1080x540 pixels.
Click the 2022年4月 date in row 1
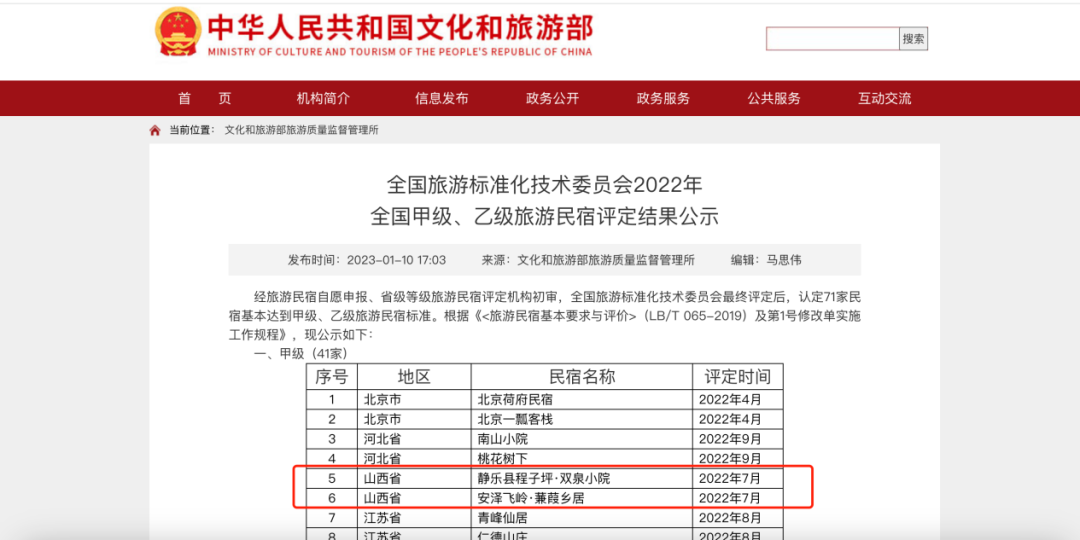(x=730, y=399)
